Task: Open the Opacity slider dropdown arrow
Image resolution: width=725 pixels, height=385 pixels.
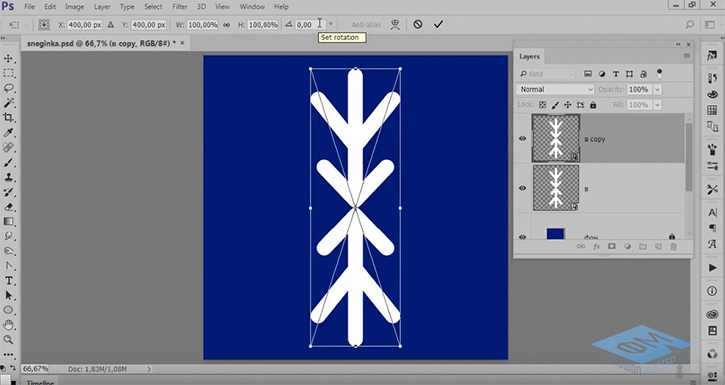Action: (x=657, y=89)
